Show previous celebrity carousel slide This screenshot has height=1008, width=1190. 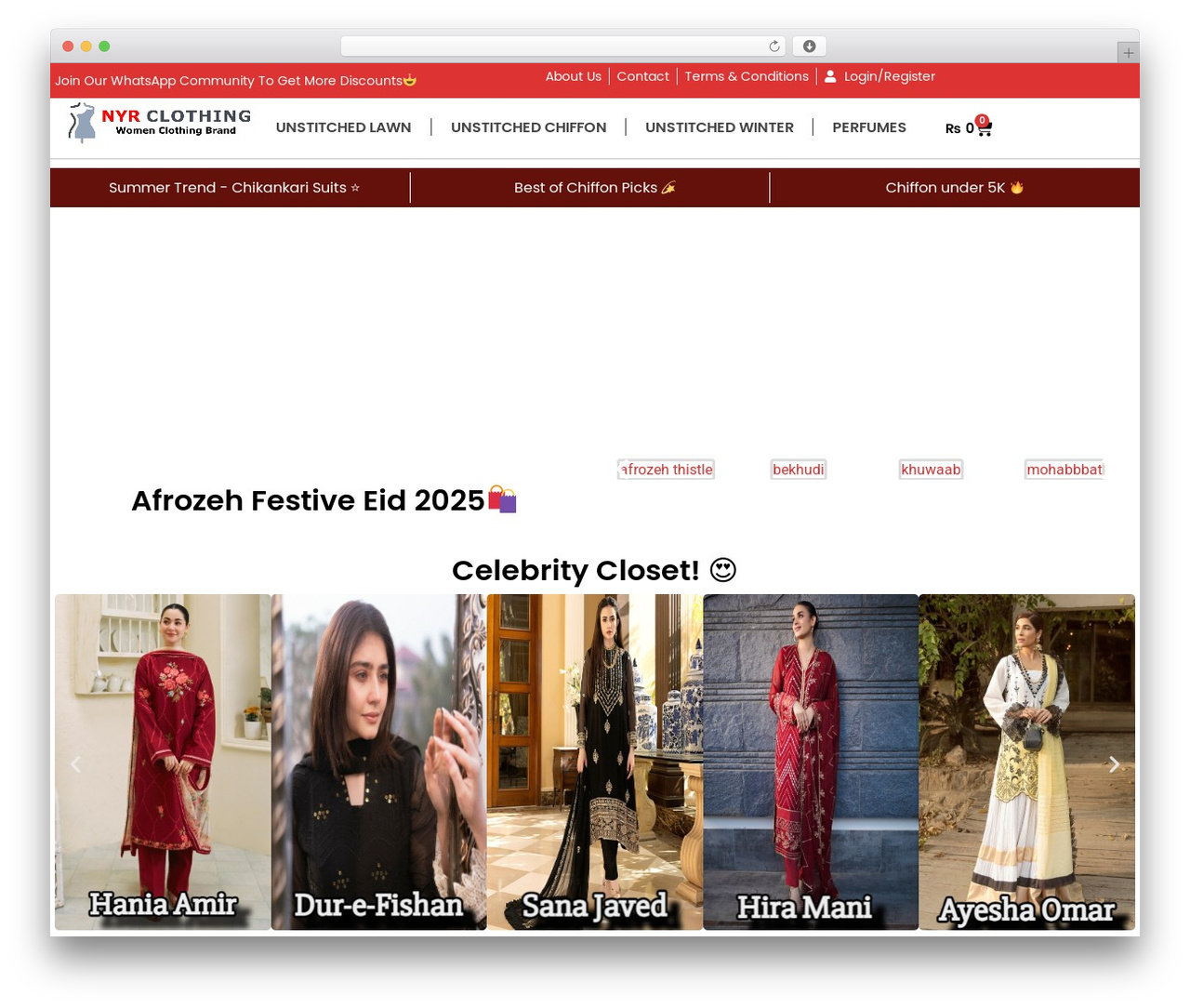(76, 763)
